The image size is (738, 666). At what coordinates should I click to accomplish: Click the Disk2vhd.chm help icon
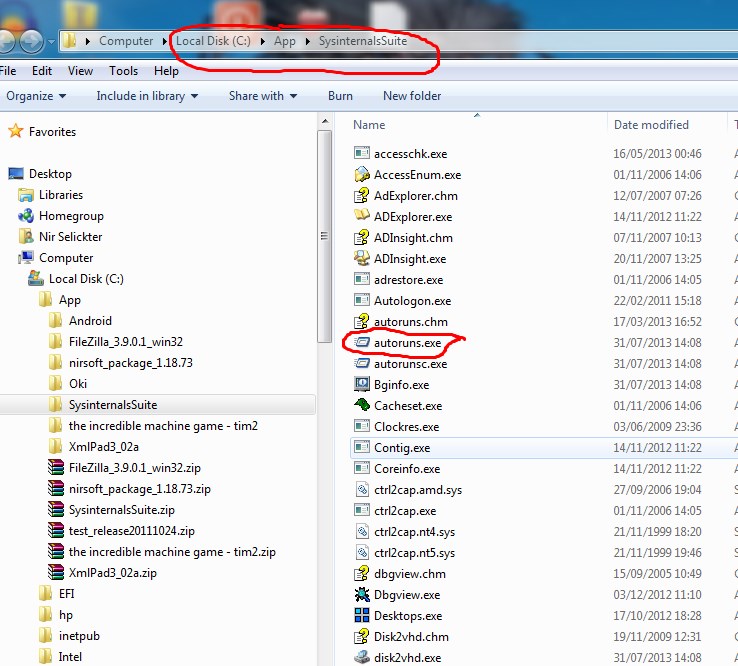tap(361, 636)
